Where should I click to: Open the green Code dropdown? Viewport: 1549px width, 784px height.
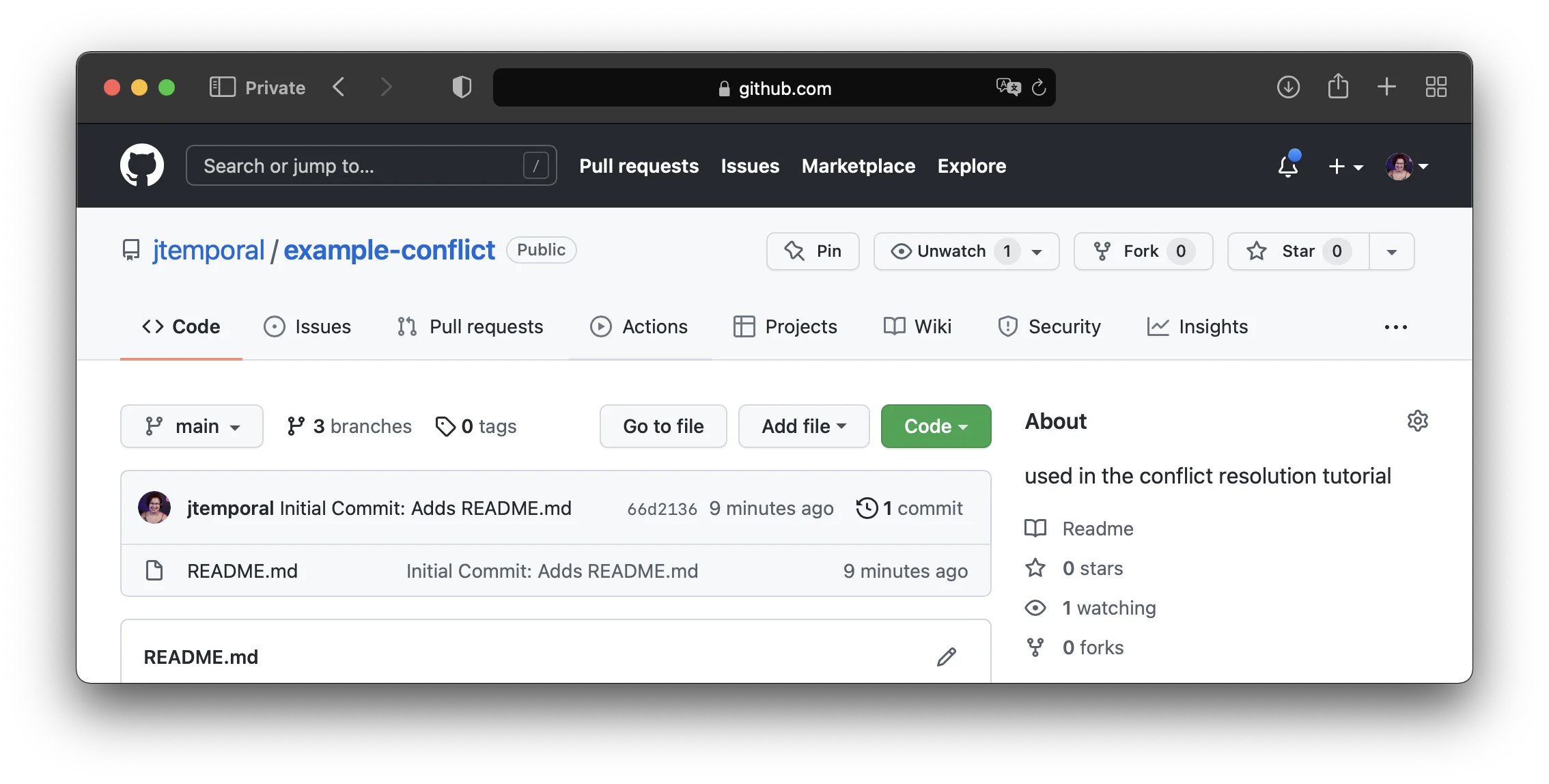point(936,426)
